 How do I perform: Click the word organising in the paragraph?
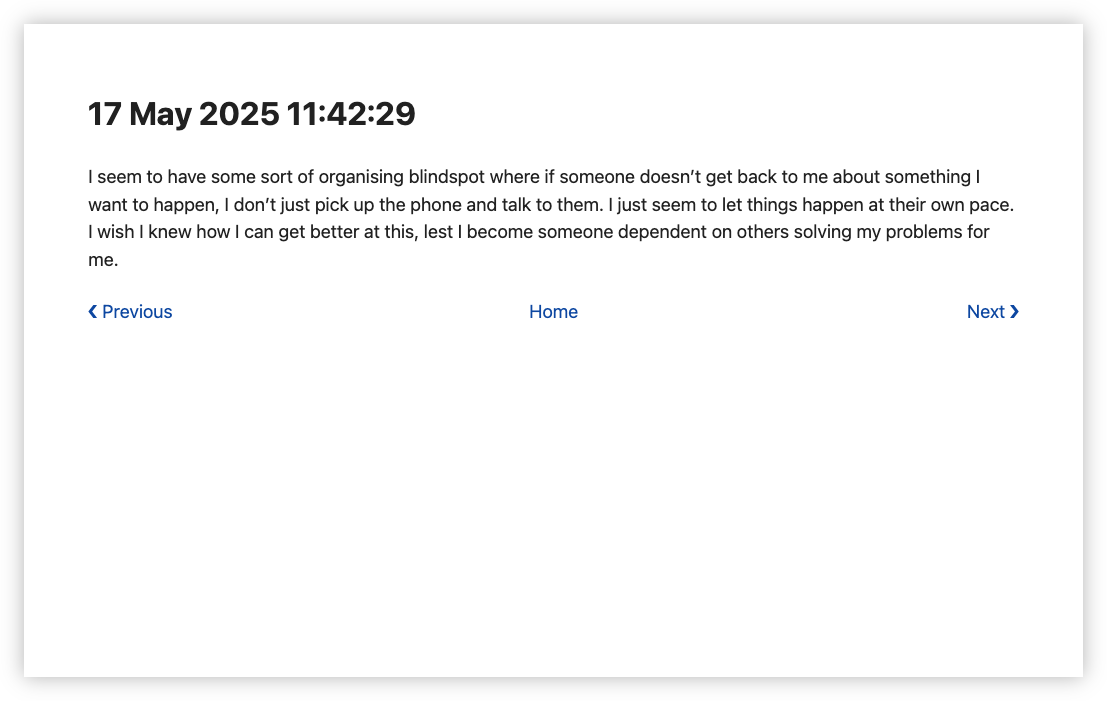(361, 176)
